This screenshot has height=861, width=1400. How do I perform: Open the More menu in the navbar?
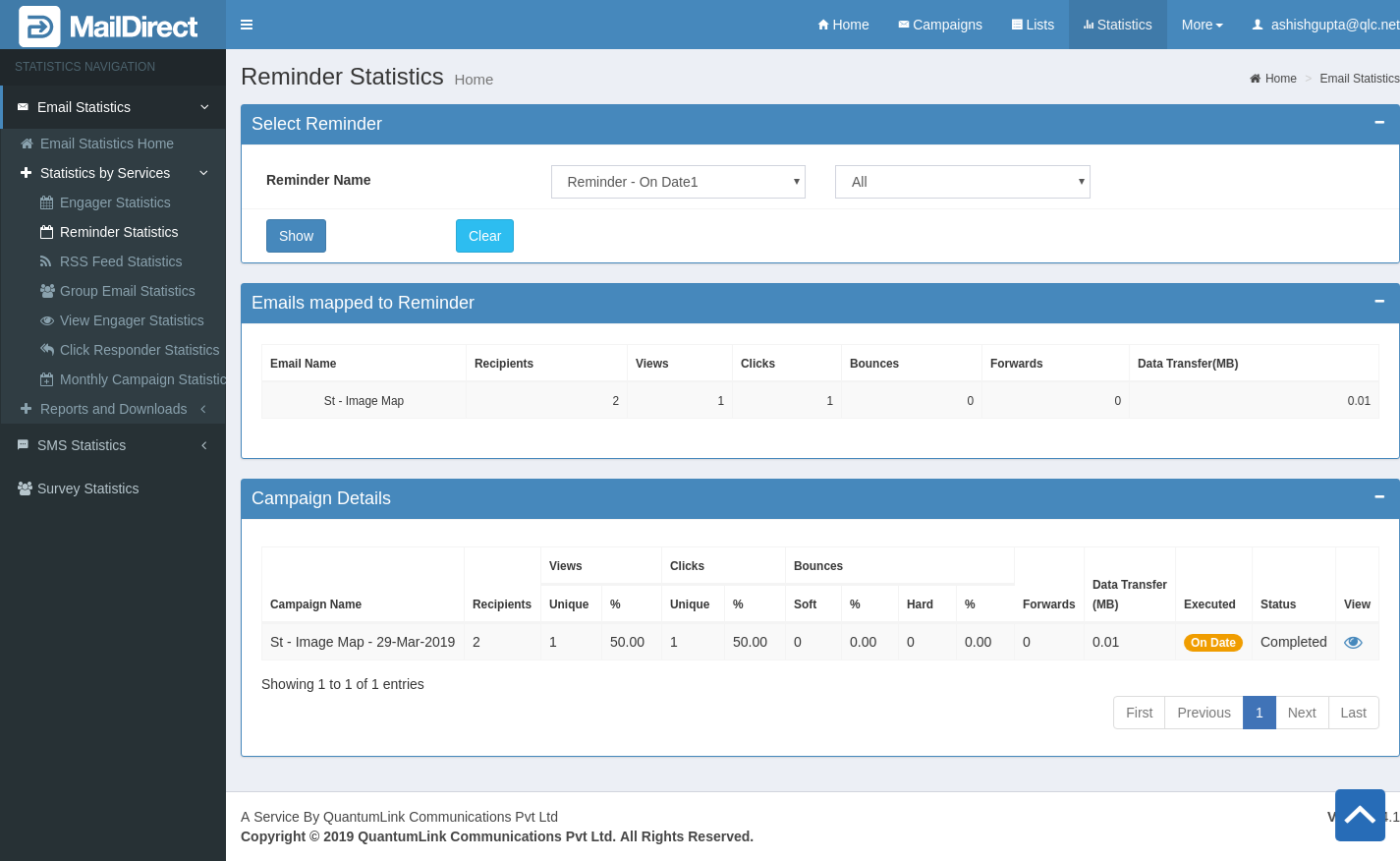[1202, 25]
